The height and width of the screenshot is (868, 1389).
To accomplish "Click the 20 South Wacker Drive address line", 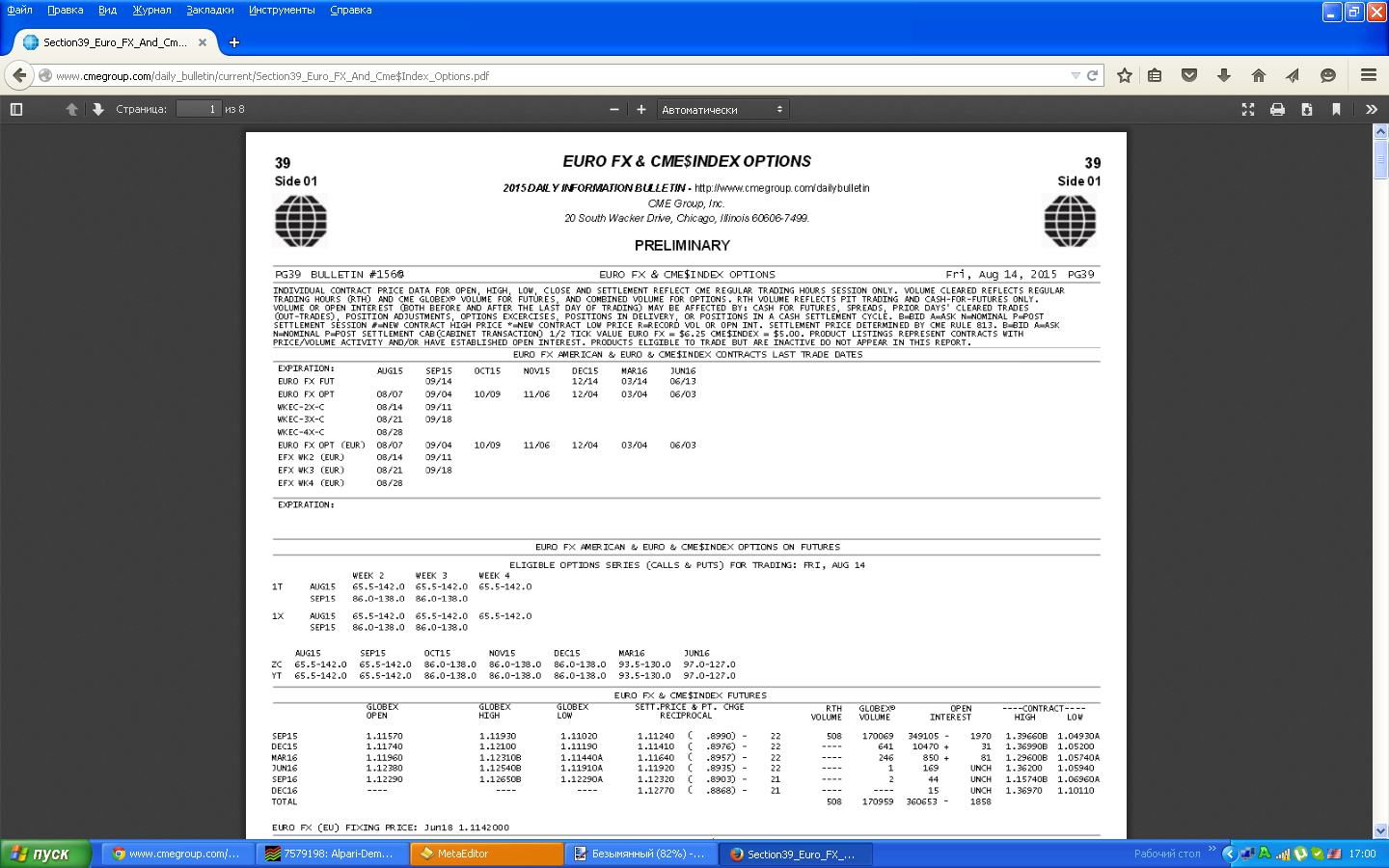I will point(687,218).
